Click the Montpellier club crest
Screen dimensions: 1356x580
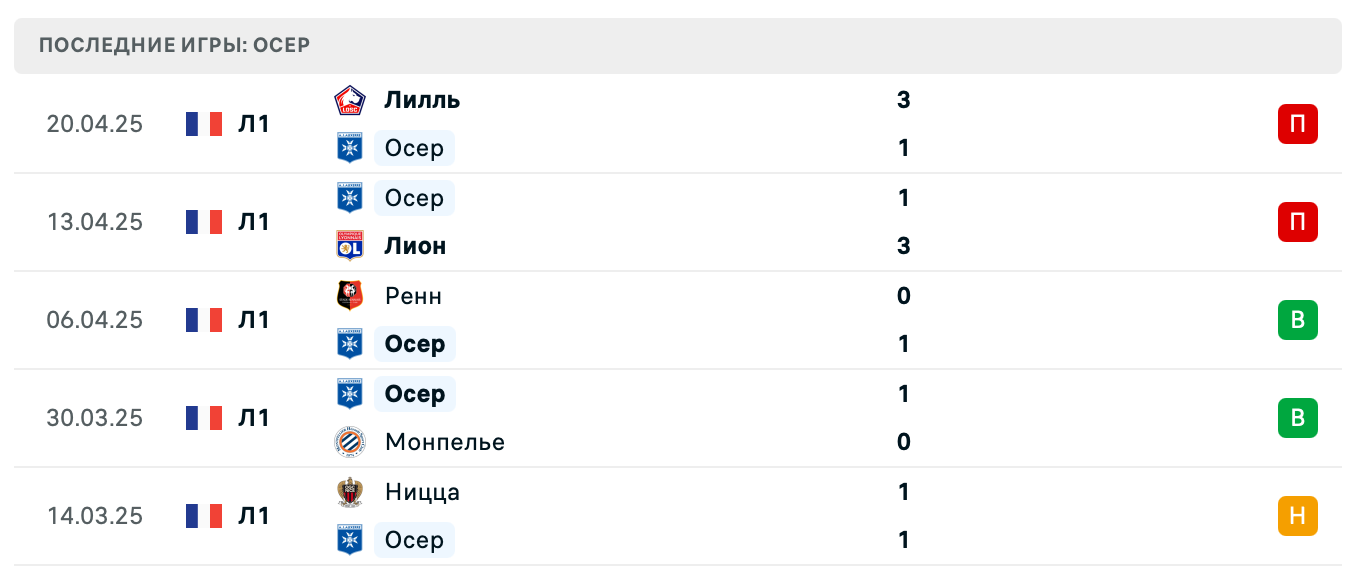tap(349, 442)
